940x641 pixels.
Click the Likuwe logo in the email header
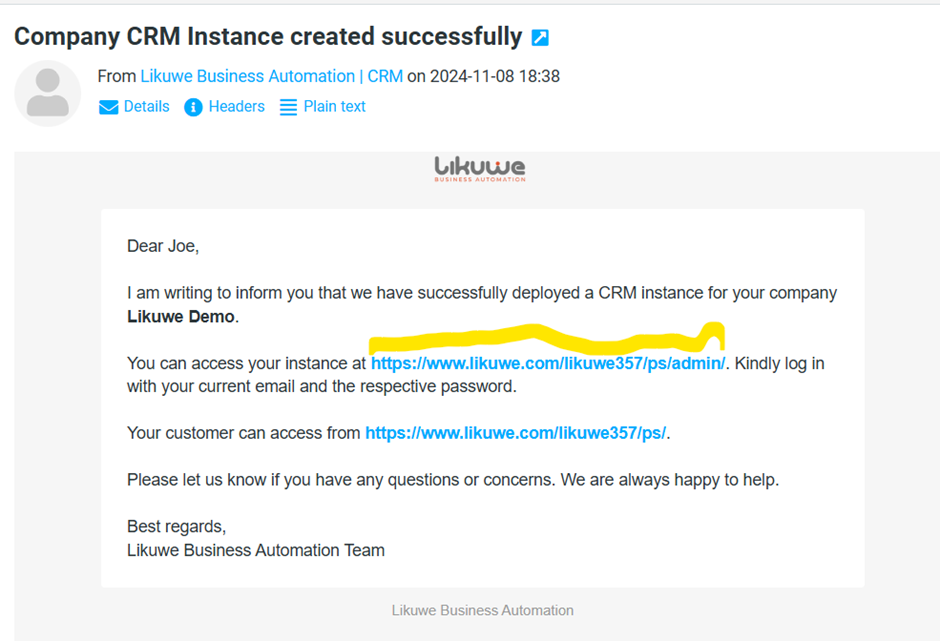[x=480, y=169]
